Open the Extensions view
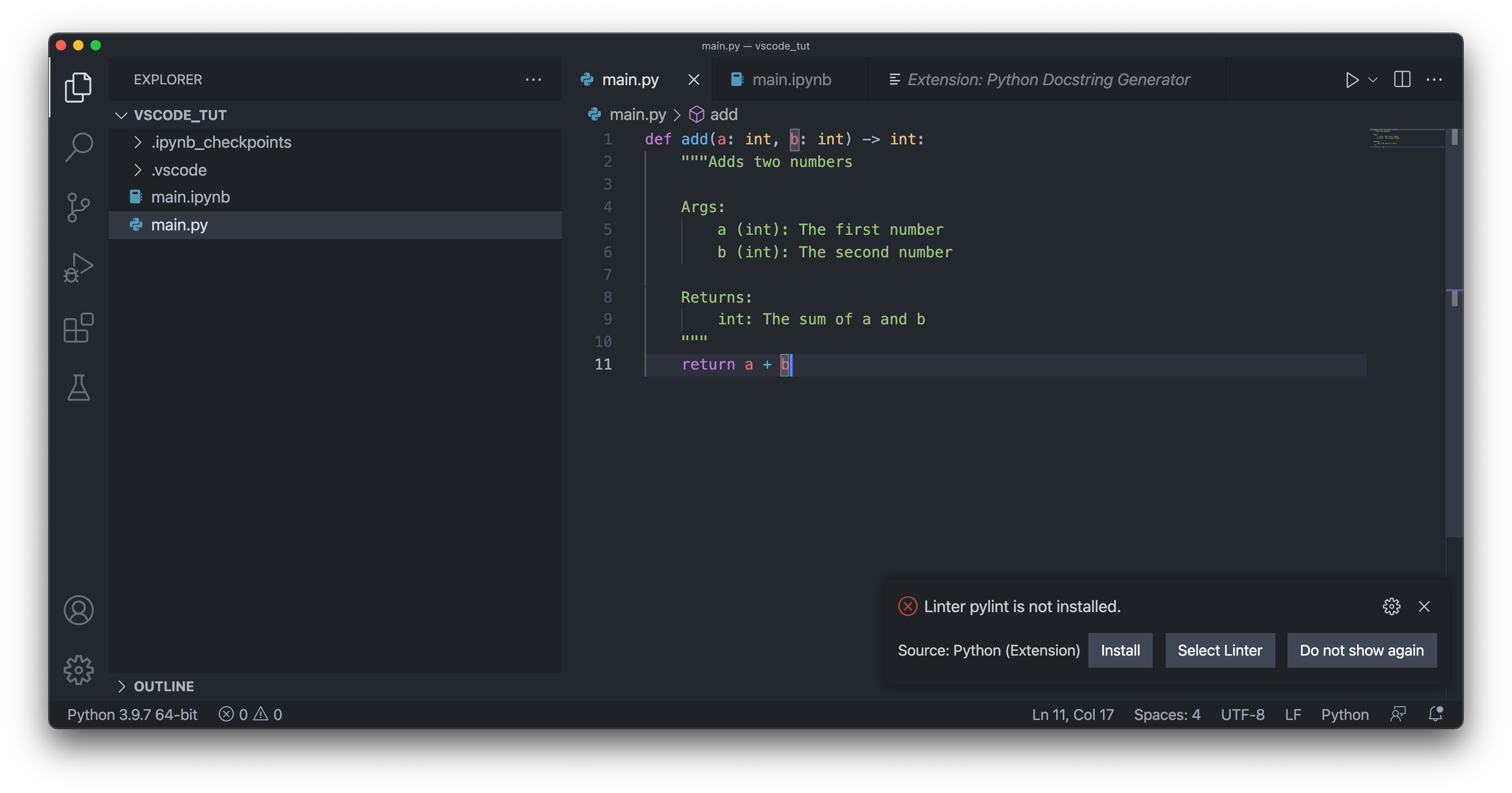1512x793 pixels. 79,327
